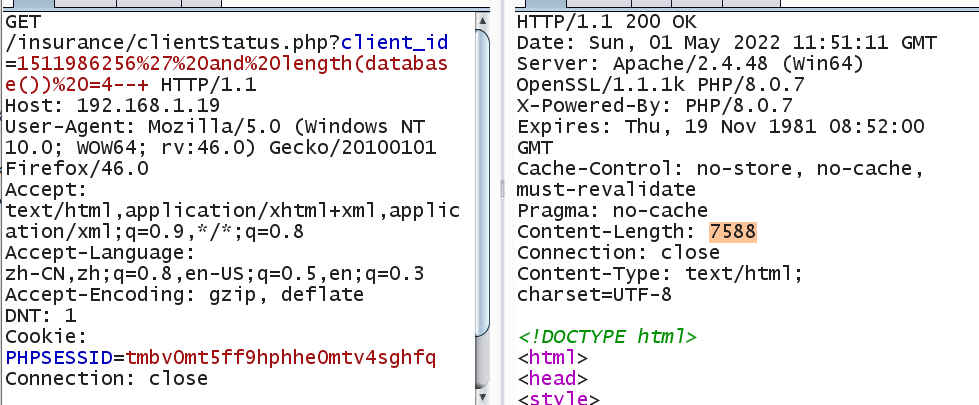Click the "User-Agent: Mozilla/5.0" header line
This screenshot has width=979, height=405.
click(215, 127)
